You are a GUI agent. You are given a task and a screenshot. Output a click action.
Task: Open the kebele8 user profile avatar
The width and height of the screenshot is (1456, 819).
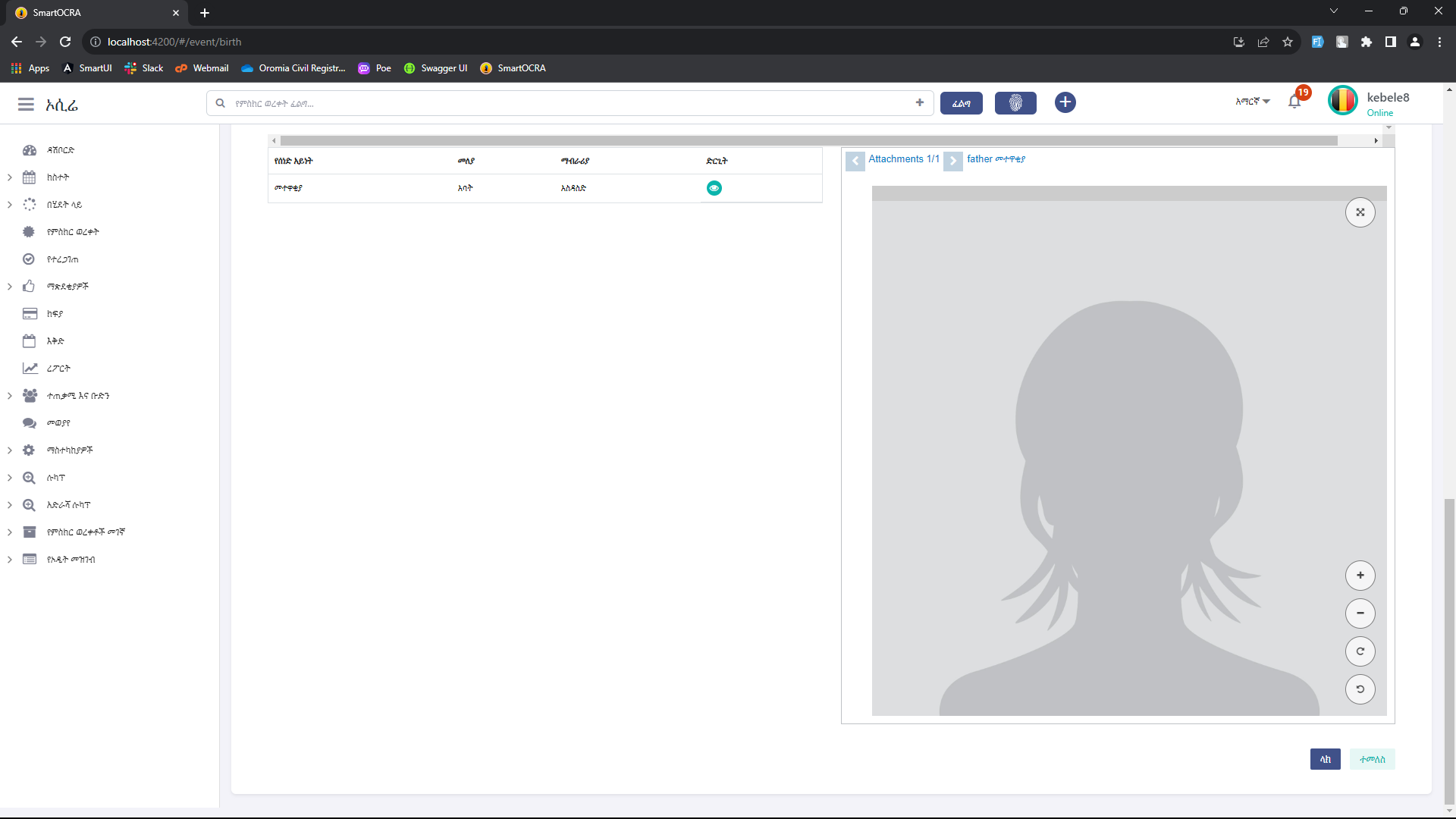pos(1343,101)
